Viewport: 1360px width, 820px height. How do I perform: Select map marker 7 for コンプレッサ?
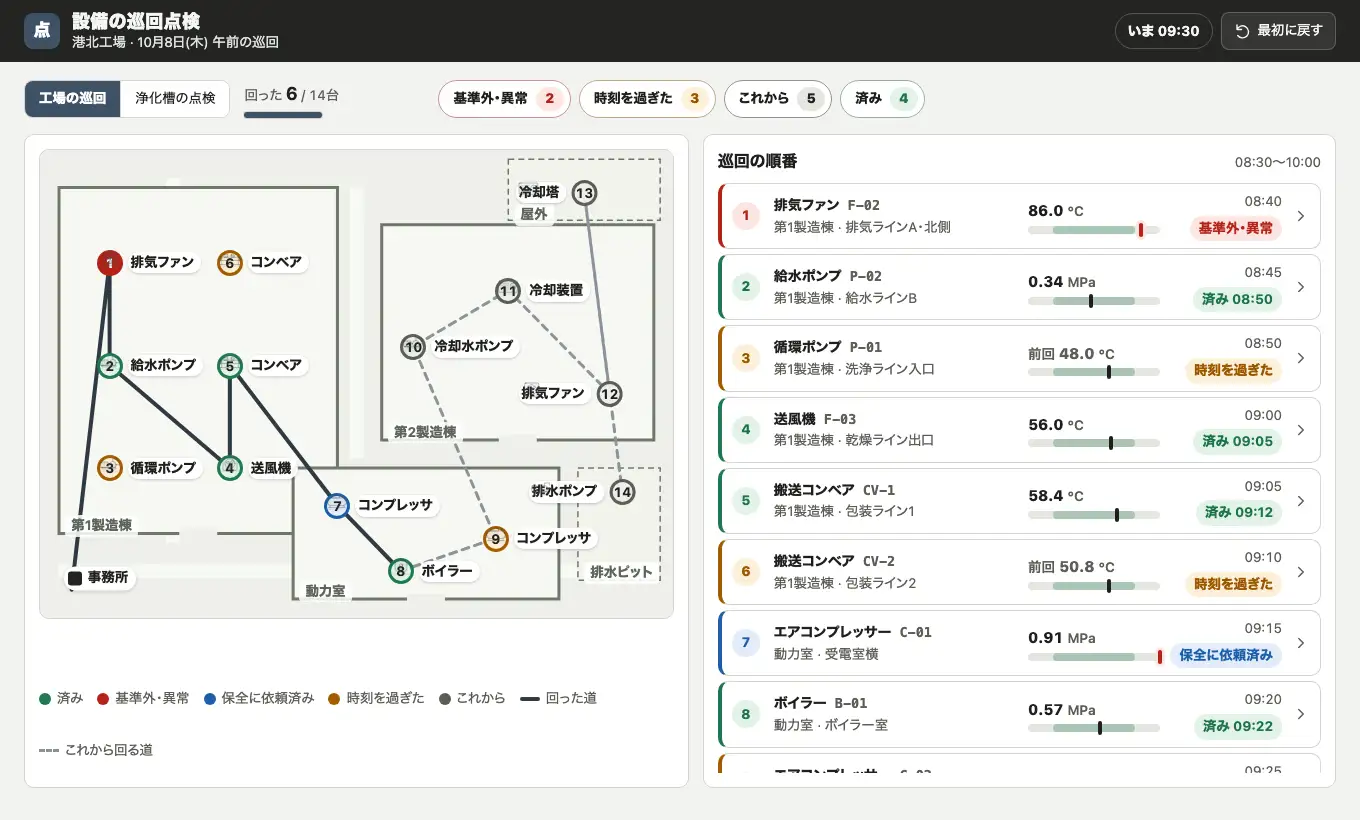pos(337,506)
